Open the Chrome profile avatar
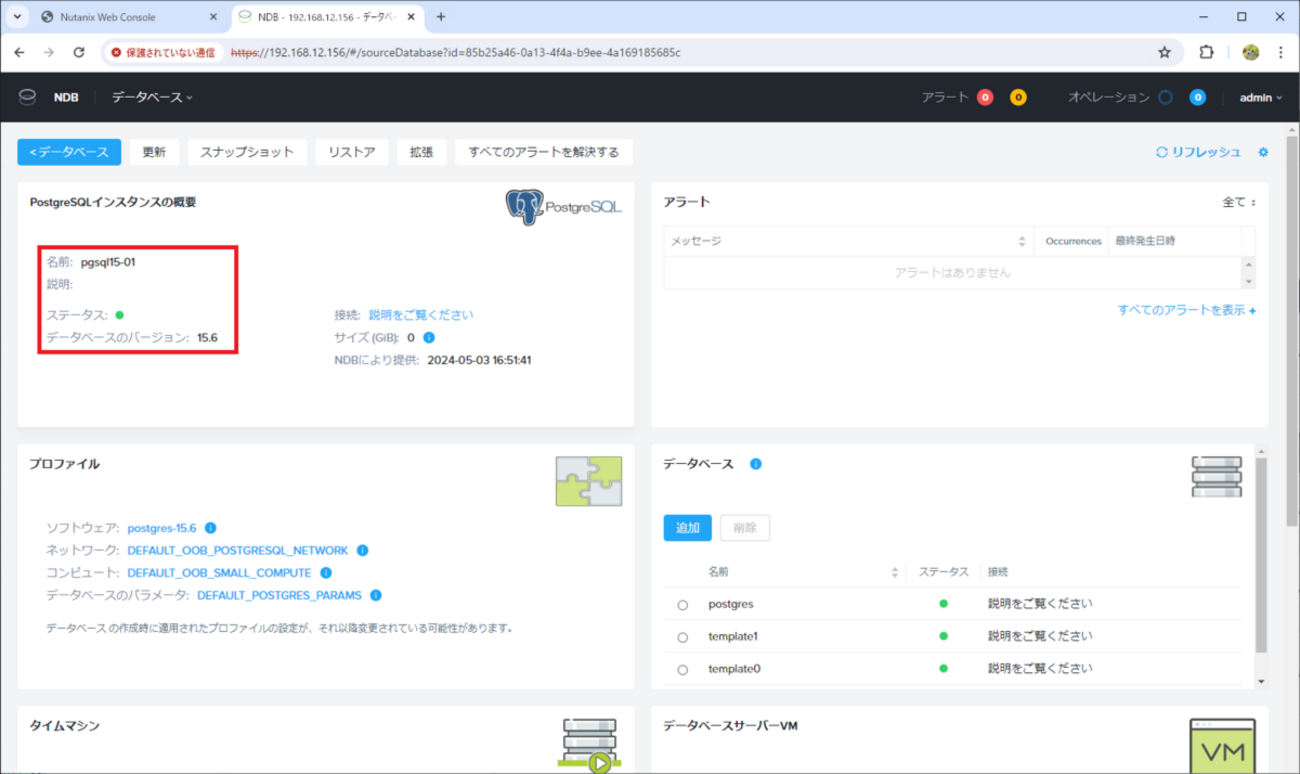1300x774 pixels. point(1250,52)
